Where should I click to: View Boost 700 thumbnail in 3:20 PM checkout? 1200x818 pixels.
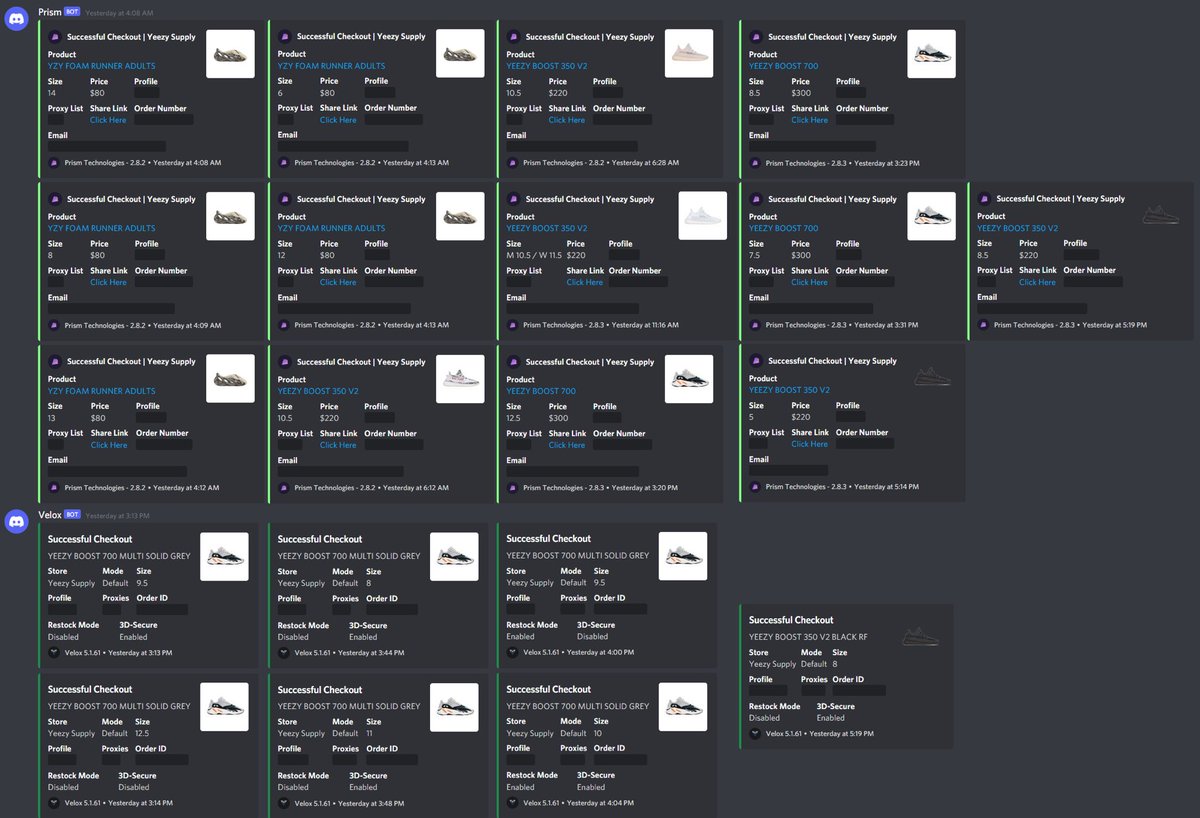pyautogui.click(x=689, y=378)
